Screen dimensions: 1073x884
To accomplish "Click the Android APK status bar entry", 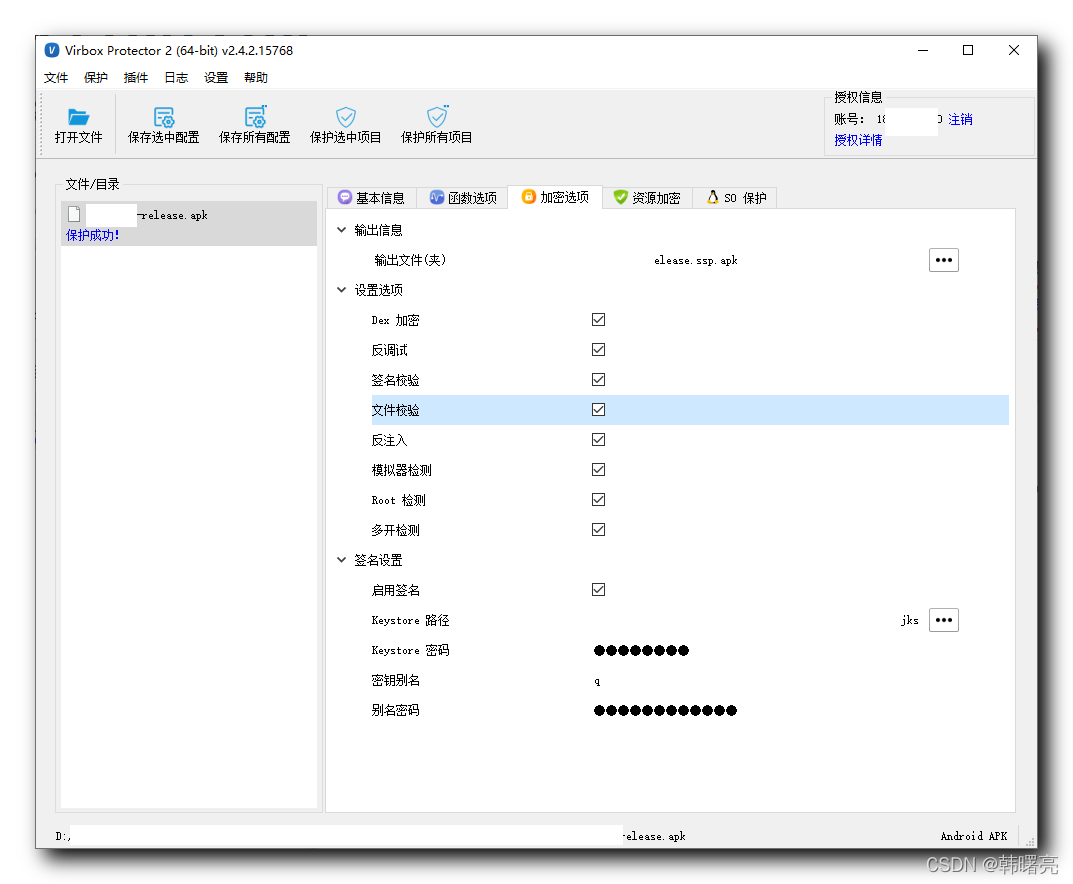I will [x=973, y=836].
